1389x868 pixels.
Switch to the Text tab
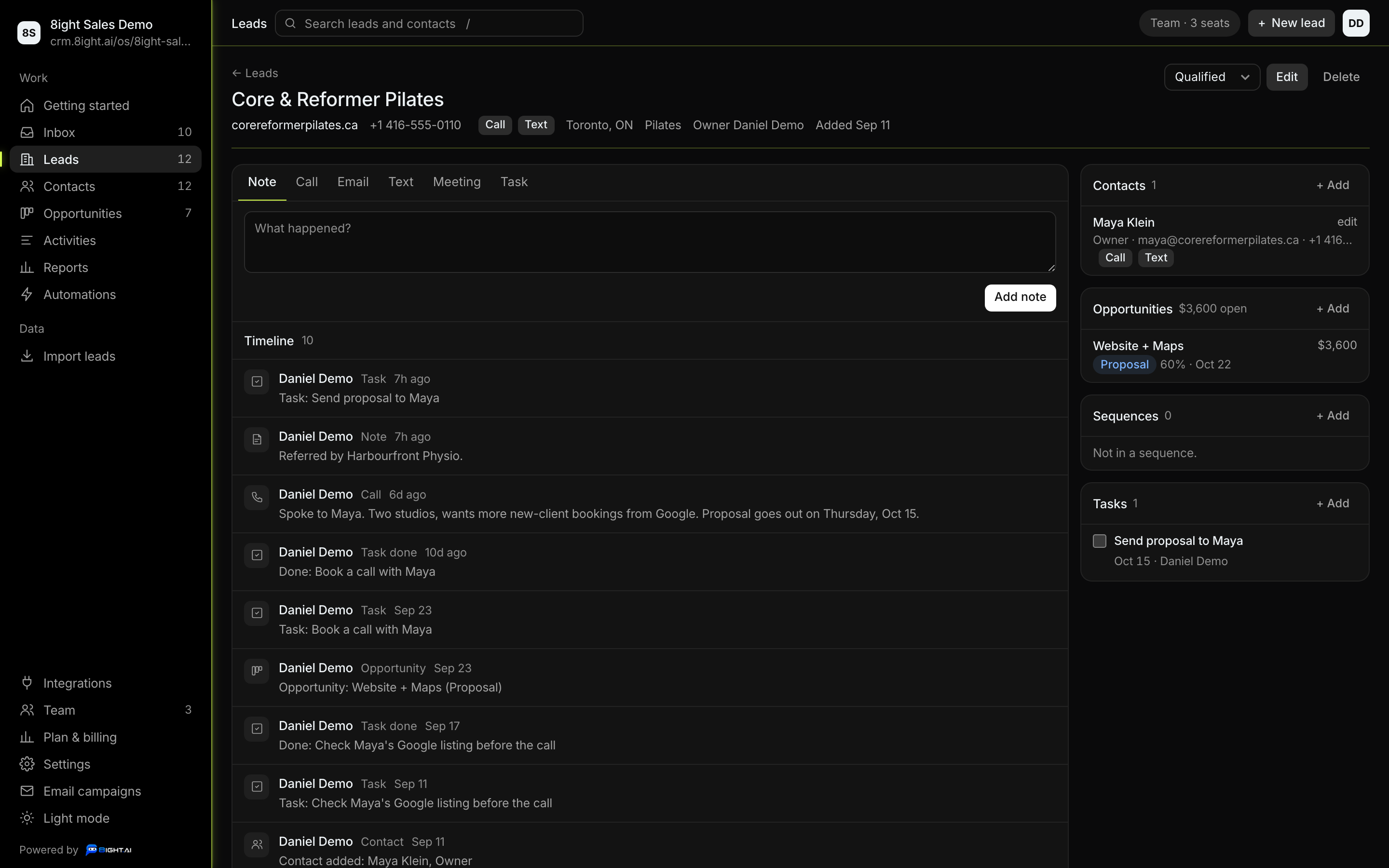401,182
